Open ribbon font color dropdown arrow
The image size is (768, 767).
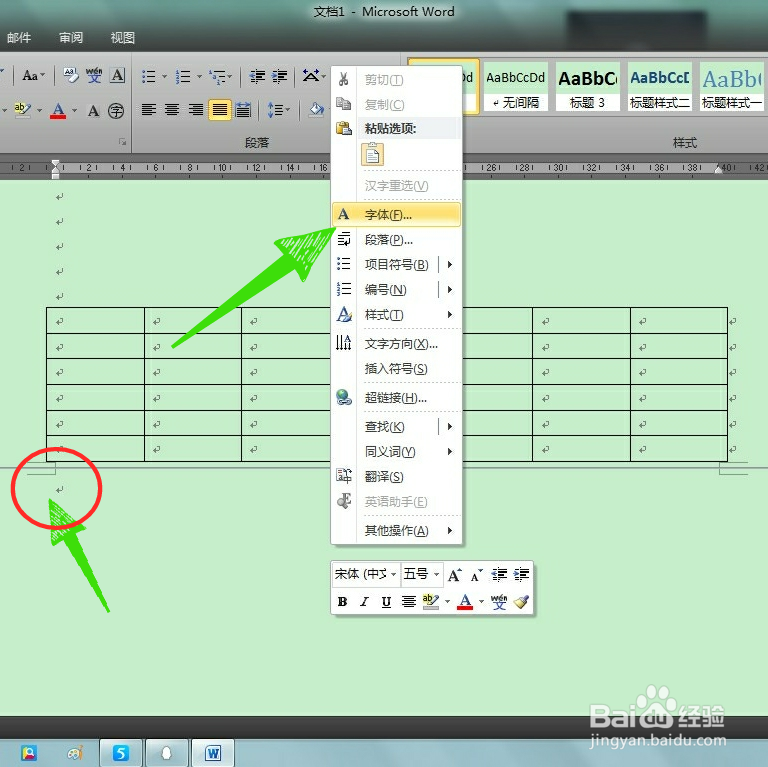pos(74,111)
